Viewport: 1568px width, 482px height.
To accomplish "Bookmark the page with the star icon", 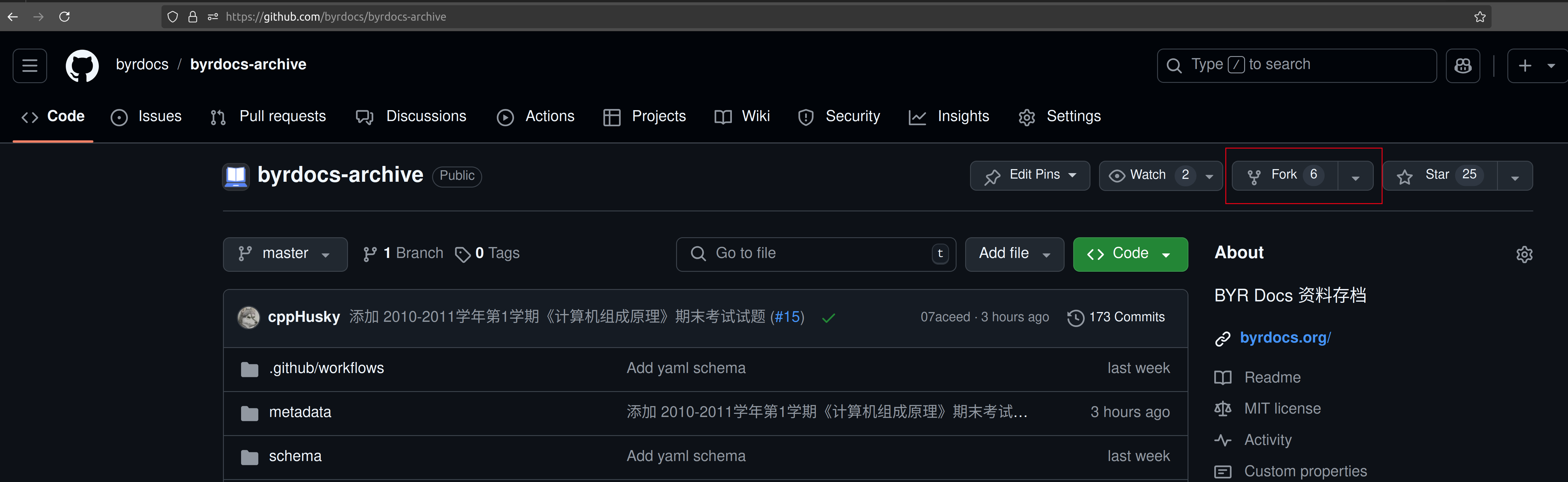I will (1480, 17).
